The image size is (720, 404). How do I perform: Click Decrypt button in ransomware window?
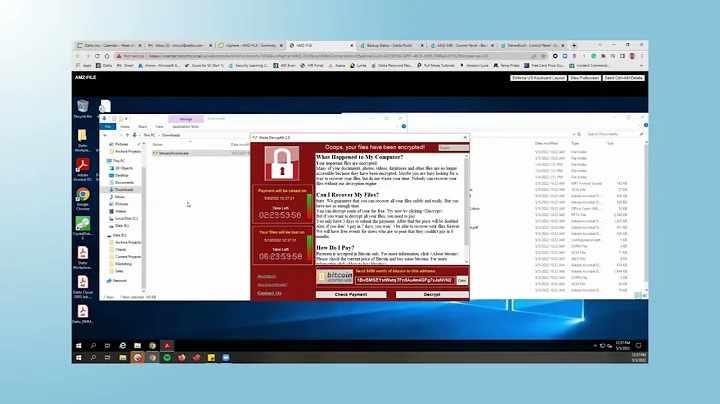click(x=432, y=294)
